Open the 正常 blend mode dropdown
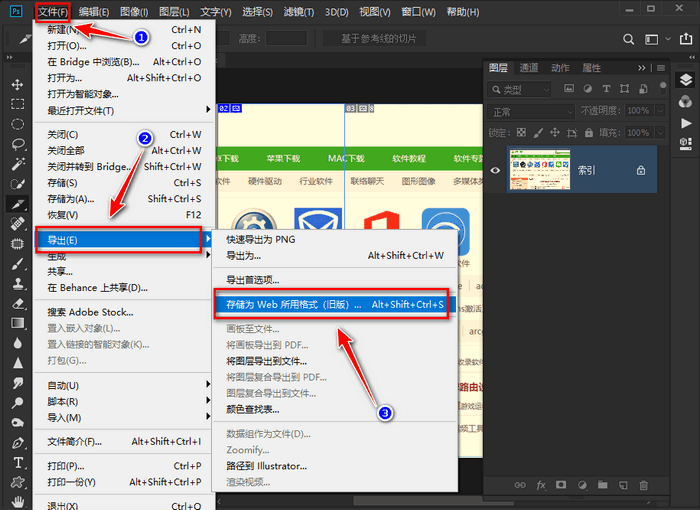This screenshot has width=700, height=510. click(x=530, y=111)
